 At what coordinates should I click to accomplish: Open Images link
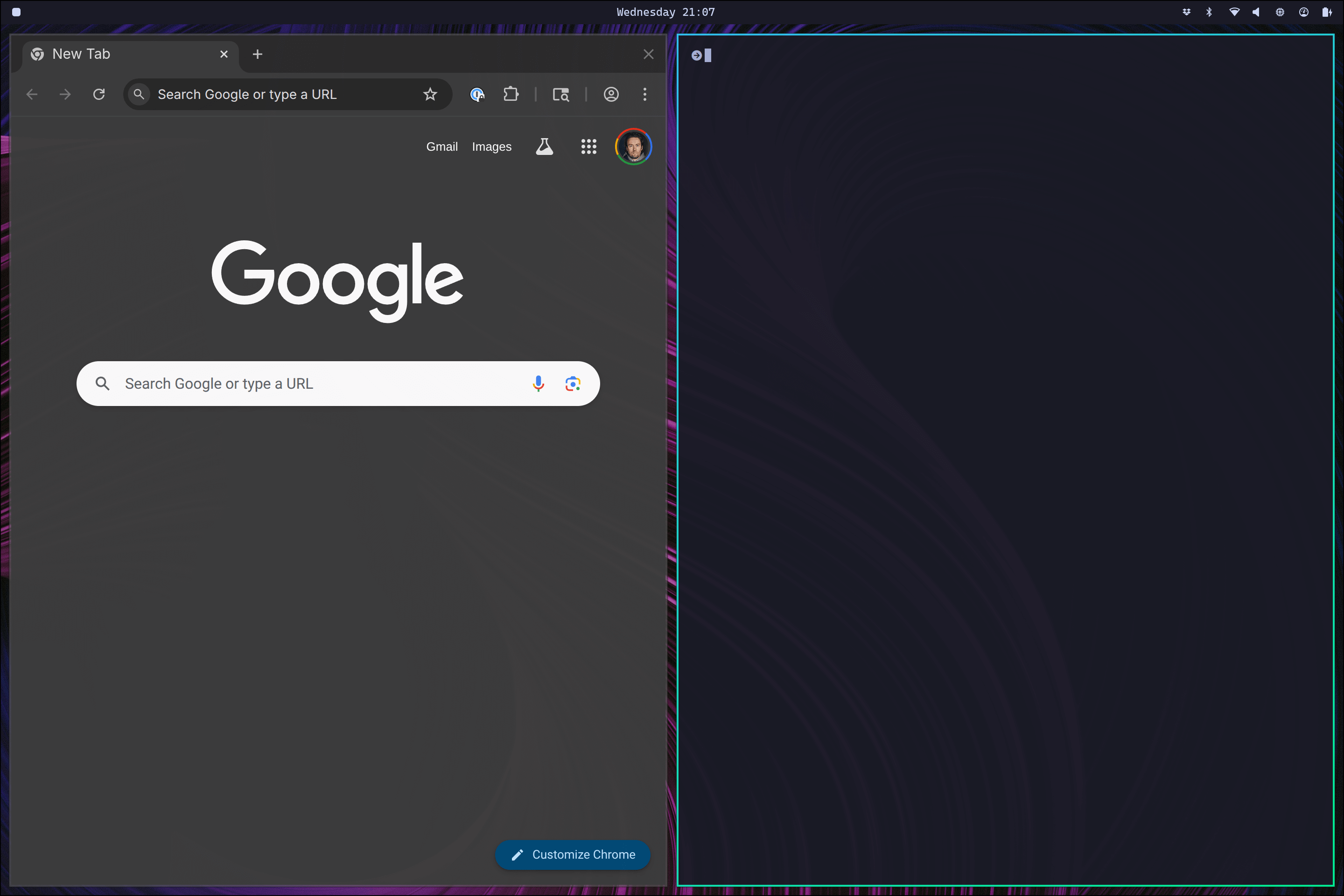click(x=491, y=147)
